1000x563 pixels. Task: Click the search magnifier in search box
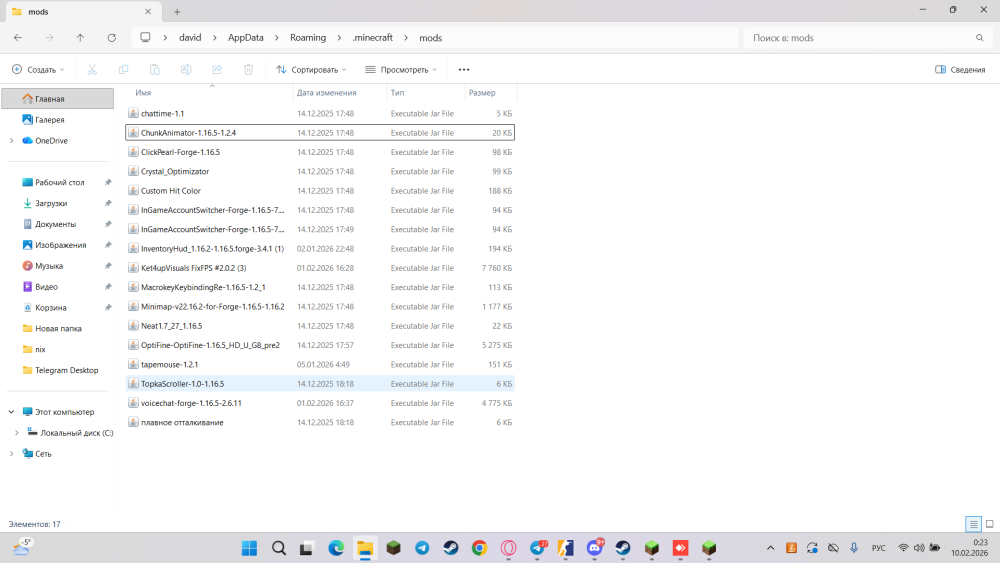[980, 38]
